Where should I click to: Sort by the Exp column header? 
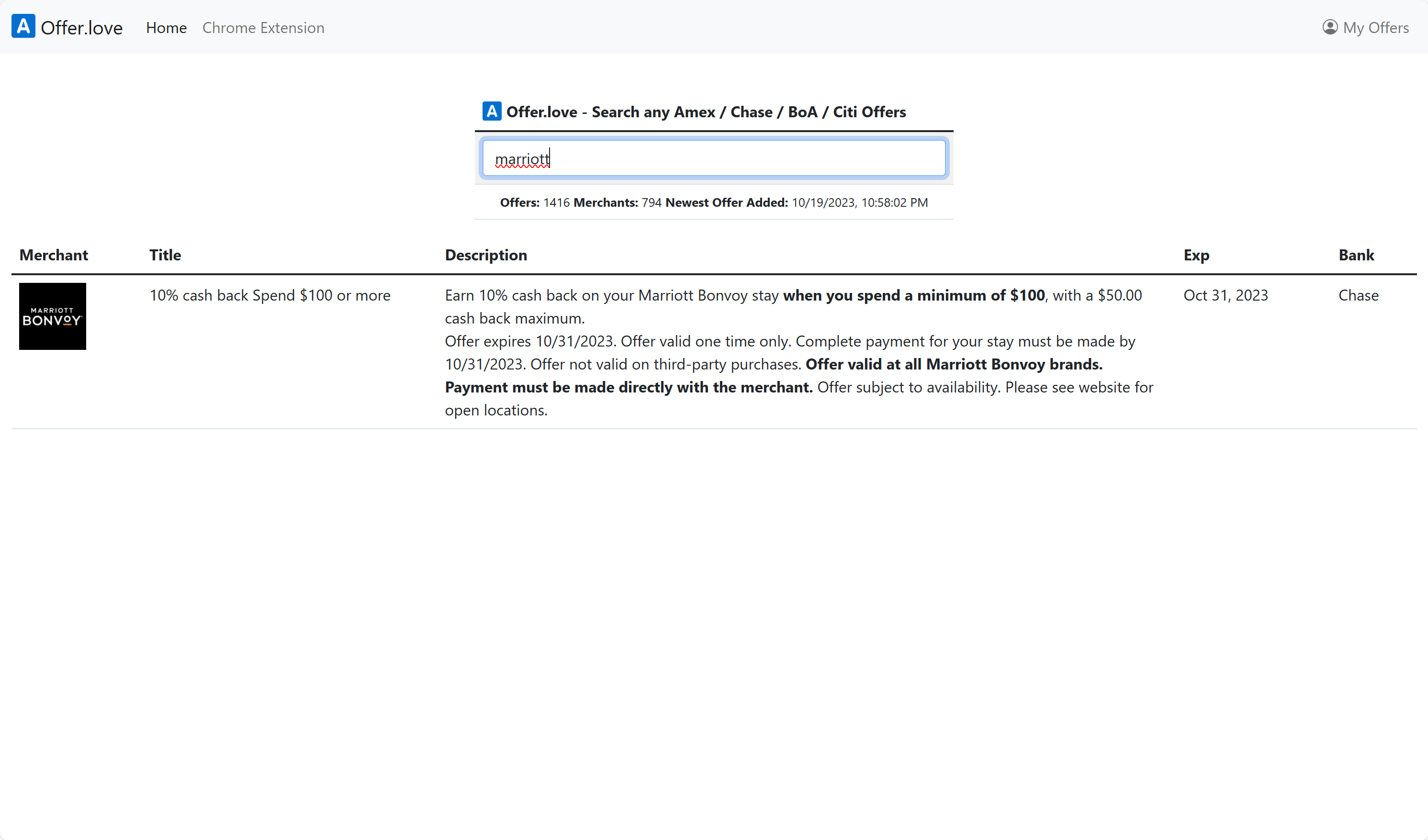1196,255
